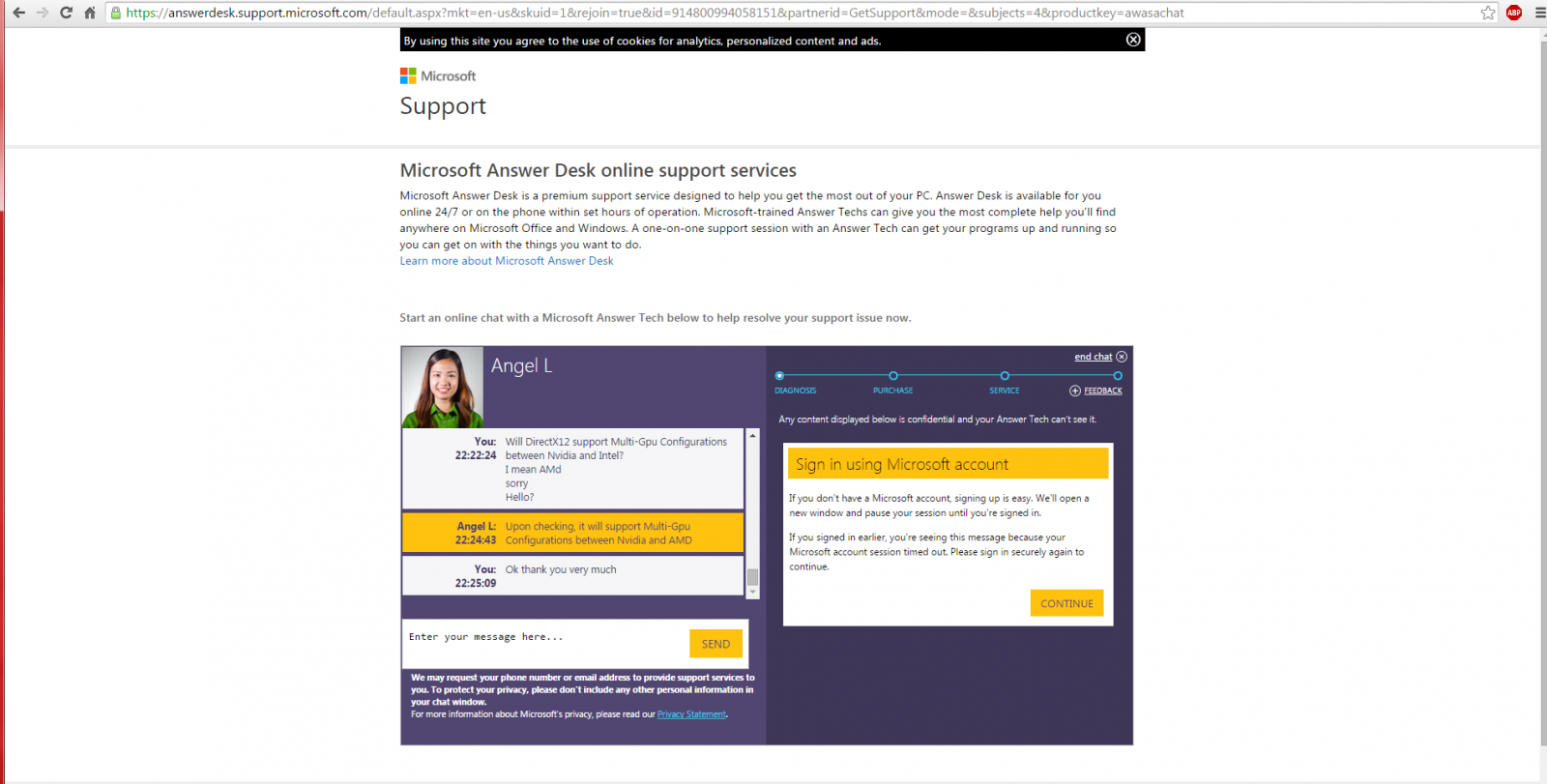Image resolution: width=1547 pixels, height=784 pixels.
Task: Click the Microsoft logo
Action: [x=438, y=75]
